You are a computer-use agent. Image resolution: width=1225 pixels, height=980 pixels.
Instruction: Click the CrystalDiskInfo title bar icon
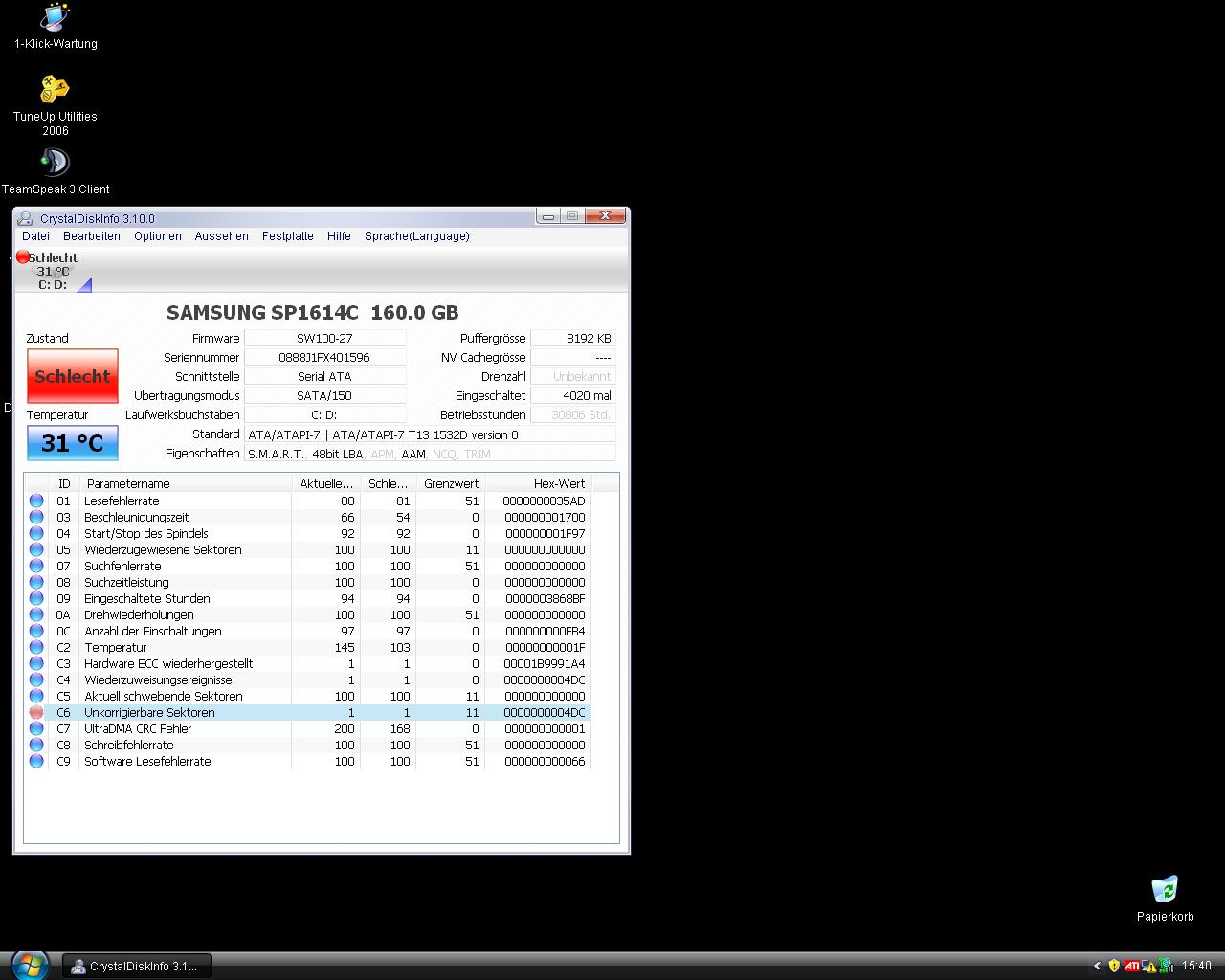click(x=25, y=218)
